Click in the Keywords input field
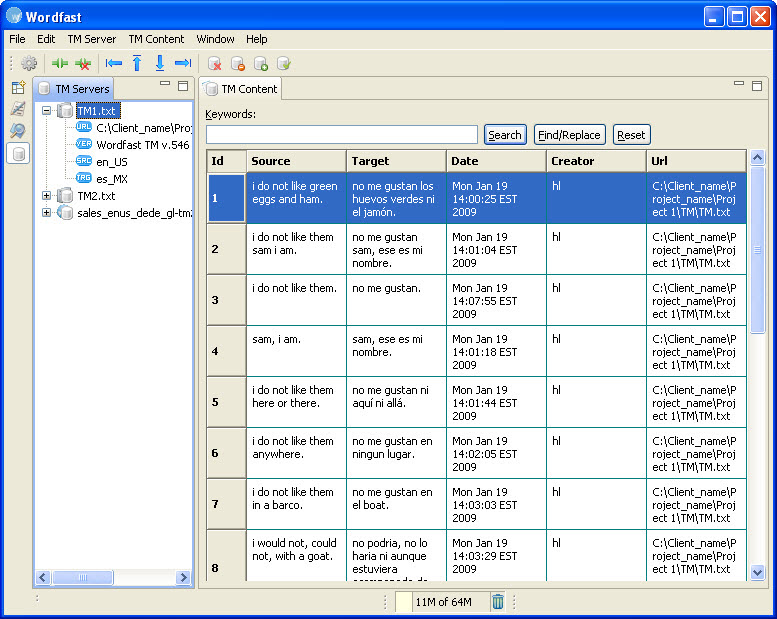Viewport: 777px width, 619px height. [x=342, y=135]
